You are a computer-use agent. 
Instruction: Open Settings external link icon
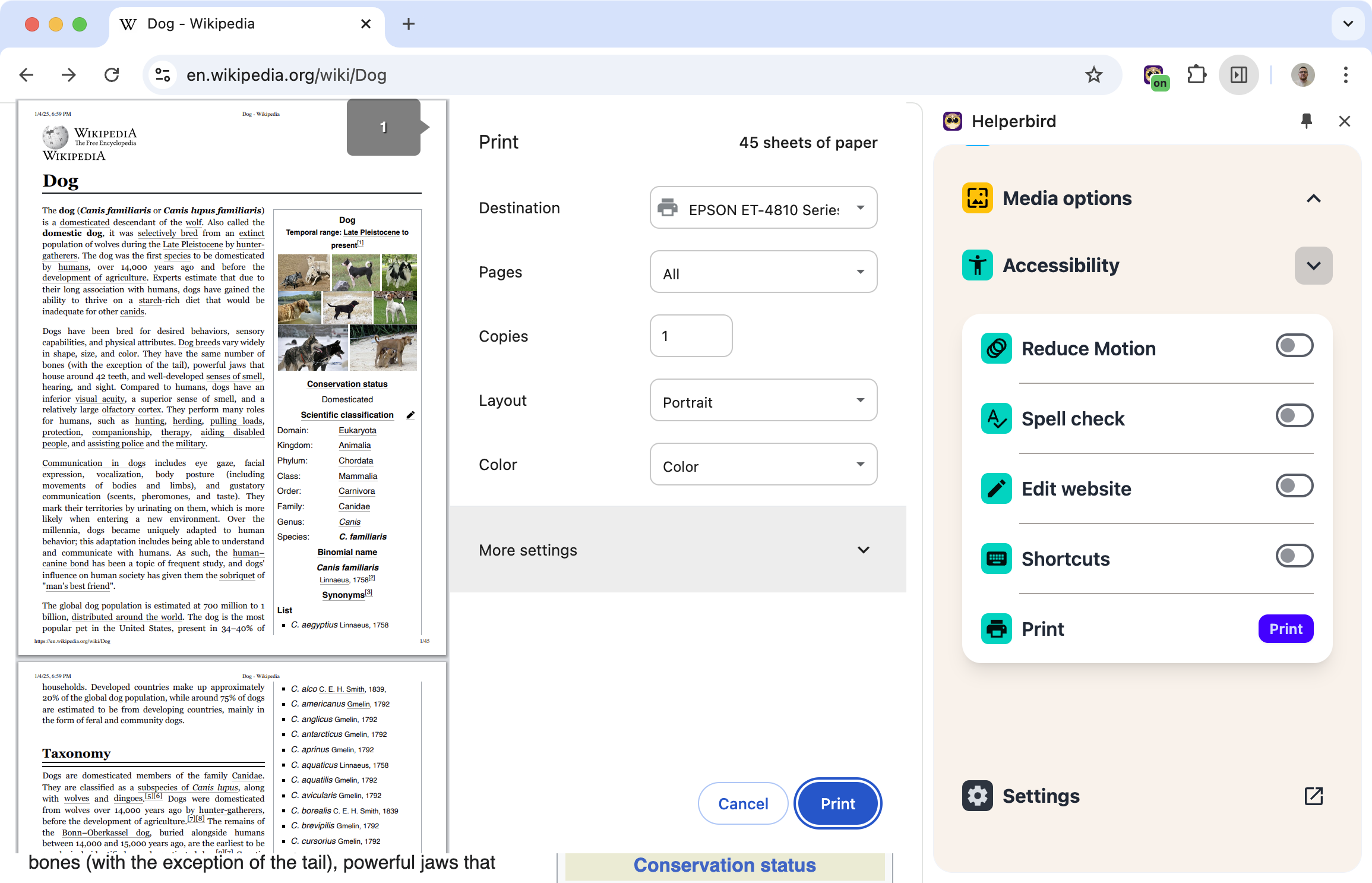[1313, 796]
